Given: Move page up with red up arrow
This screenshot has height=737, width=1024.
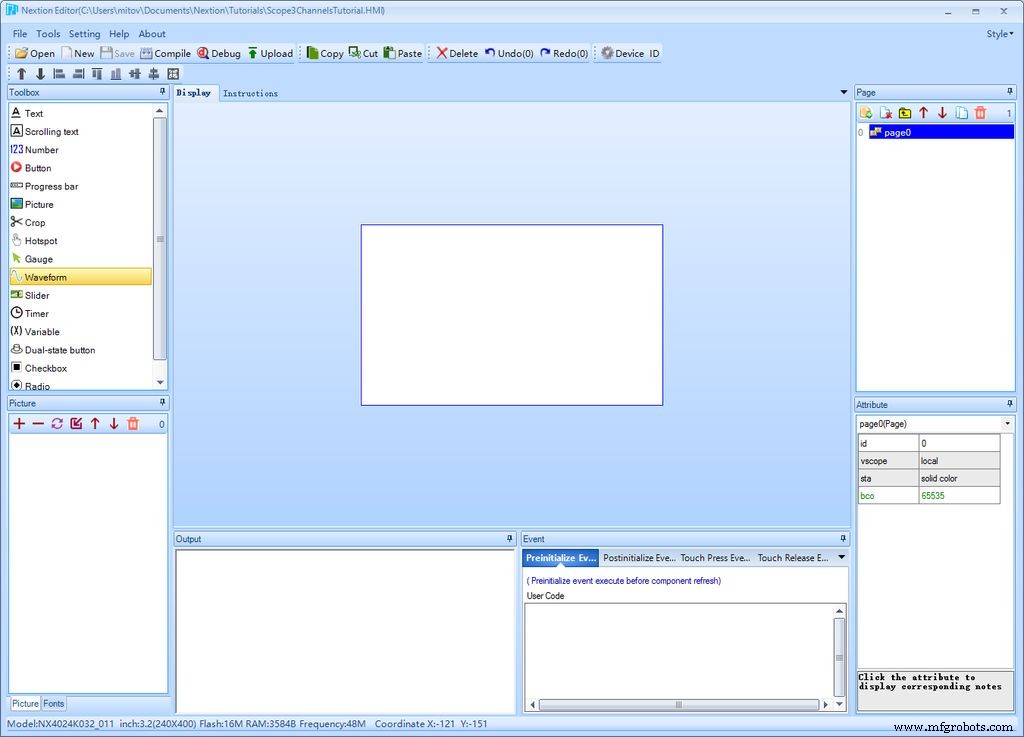Looking at the screenshot, I should click(x=923, y=113).
